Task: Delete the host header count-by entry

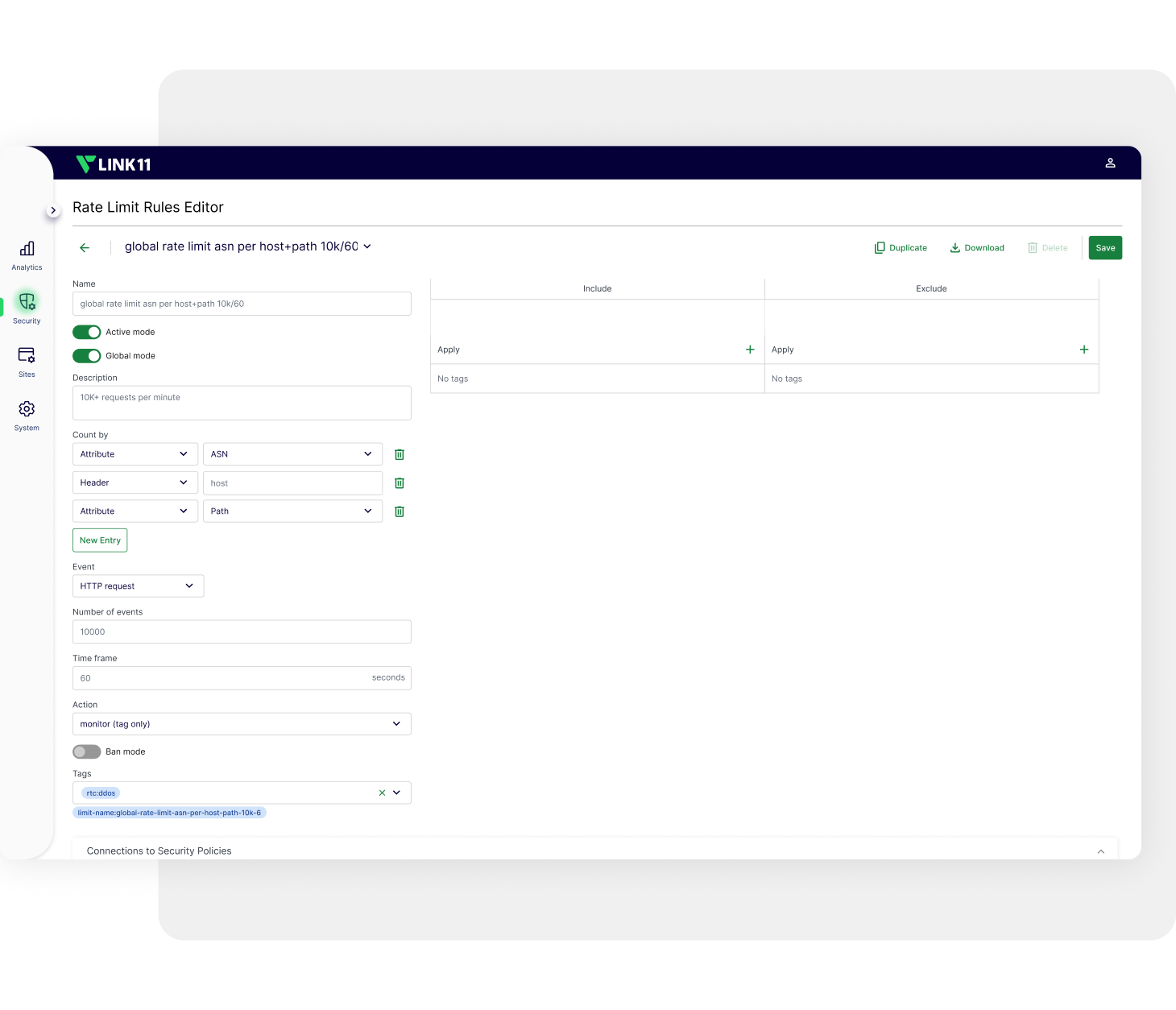Action: (x=400, y=483)
